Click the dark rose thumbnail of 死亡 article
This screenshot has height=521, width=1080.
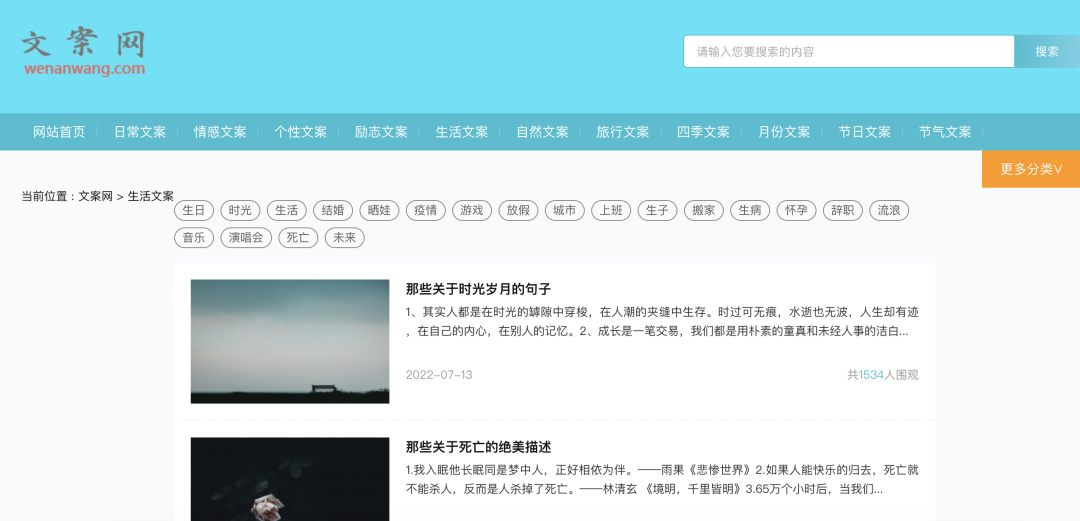coord(290,479)
